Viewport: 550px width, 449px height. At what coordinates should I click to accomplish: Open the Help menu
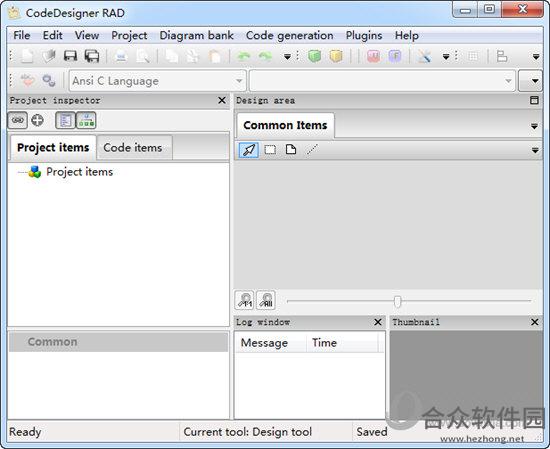[x=407, y=35]
